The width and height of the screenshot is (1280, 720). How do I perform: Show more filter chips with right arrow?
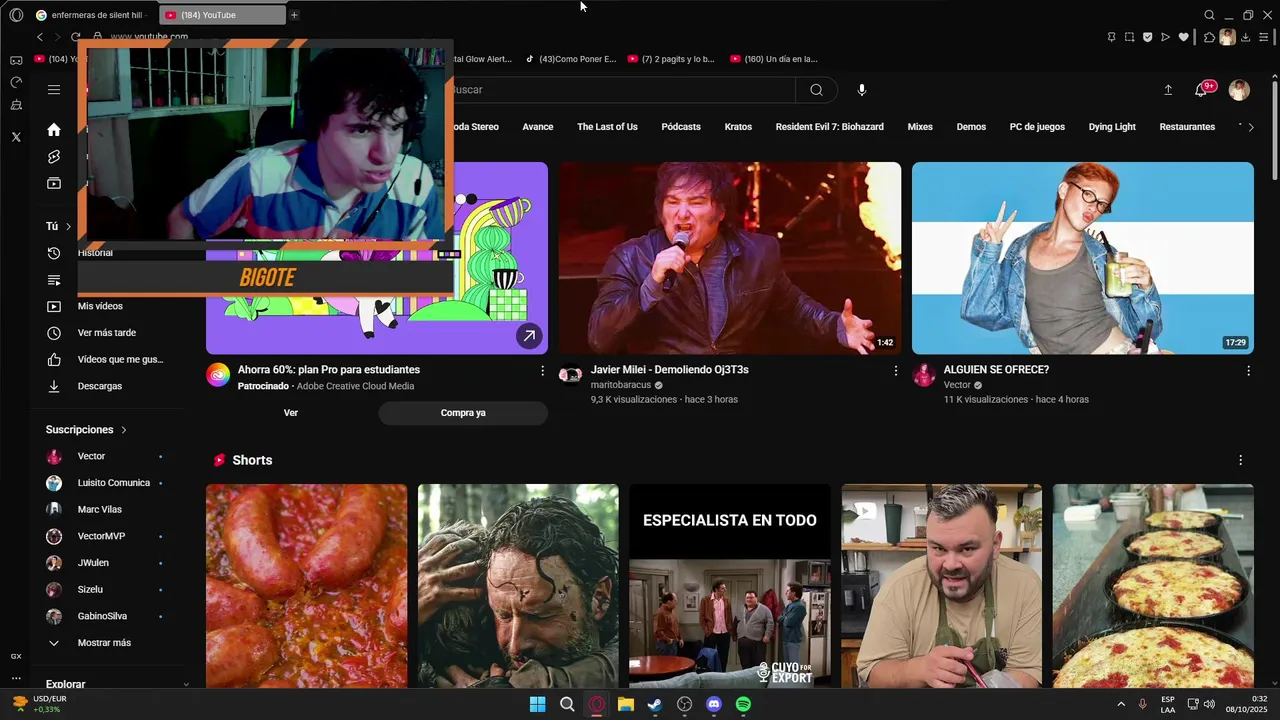(1251, 127)
